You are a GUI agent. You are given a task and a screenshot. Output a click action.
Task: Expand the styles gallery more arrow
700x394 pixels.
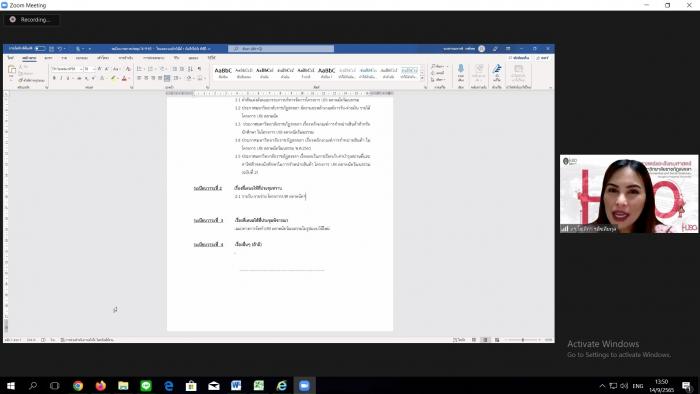tap(422, 79)
